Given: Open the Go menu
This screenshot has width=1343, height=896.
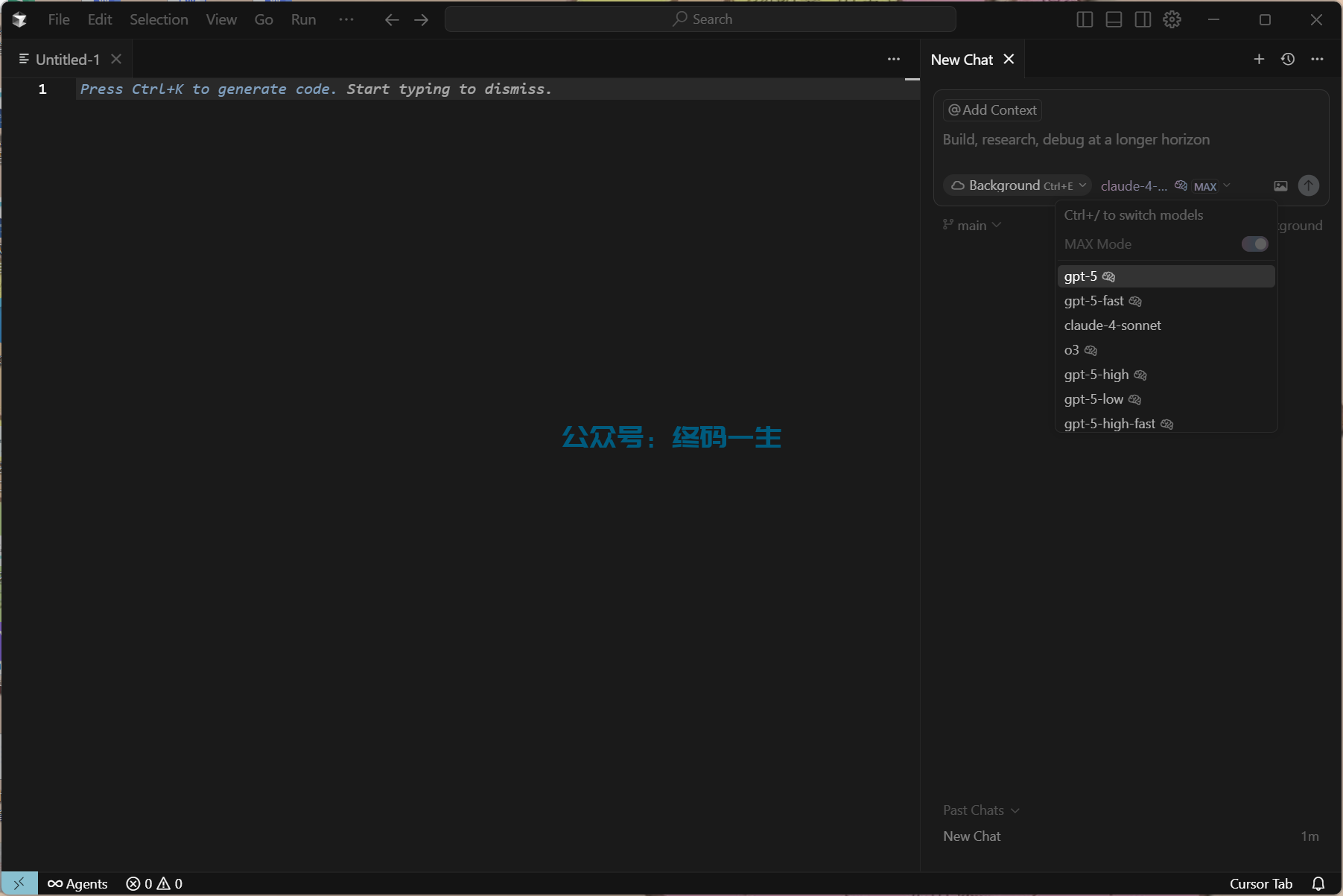Looking at the screenshot, I should 264,19.
